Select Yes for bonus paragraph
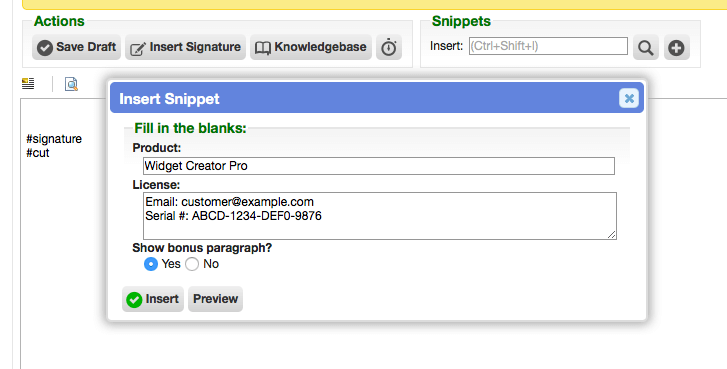The image size is (727, 369). [x=151, y=264]
